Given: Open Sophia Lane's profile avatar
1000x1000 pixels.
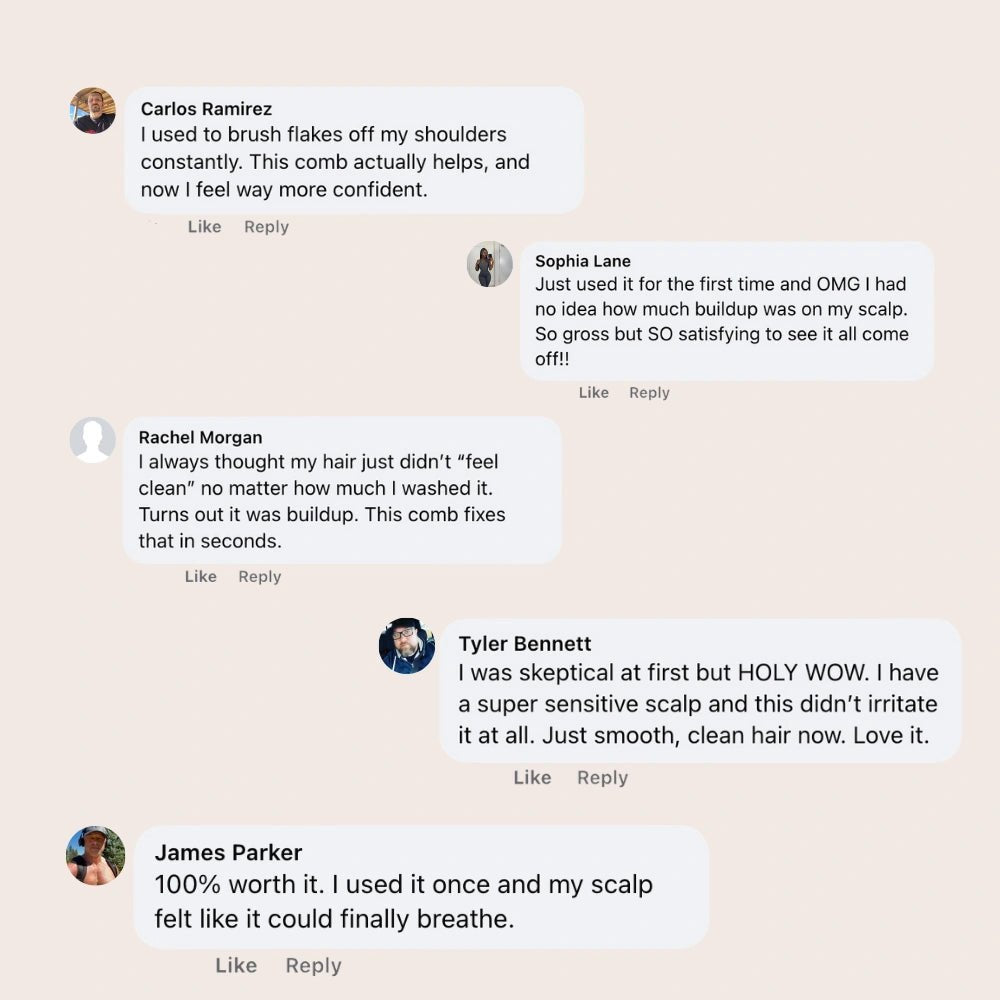Looking at the screenshot, I should 489,264.
